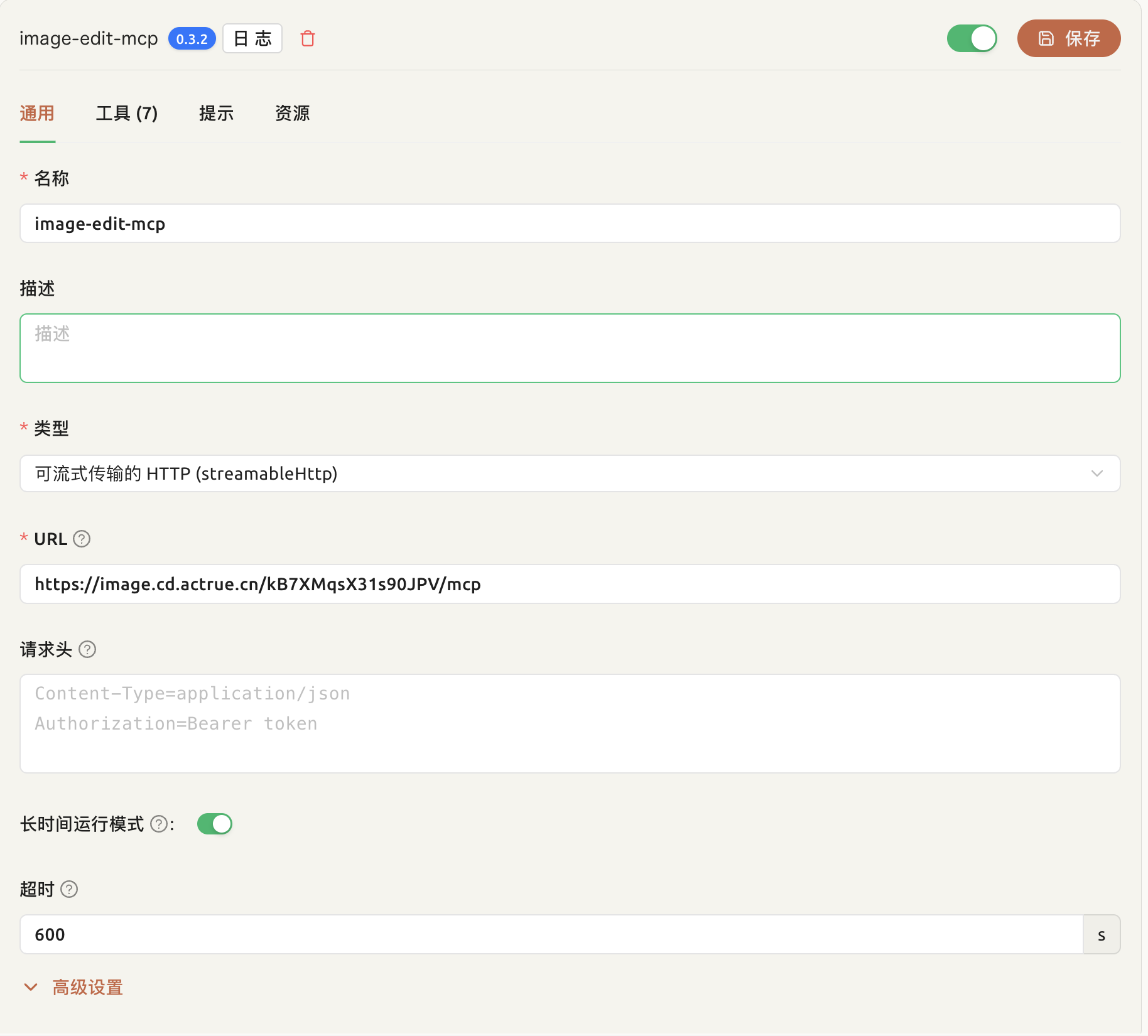This screenshot has height=1036, width=1148.
Task: Open the 提示 tab
Action: 216,114
